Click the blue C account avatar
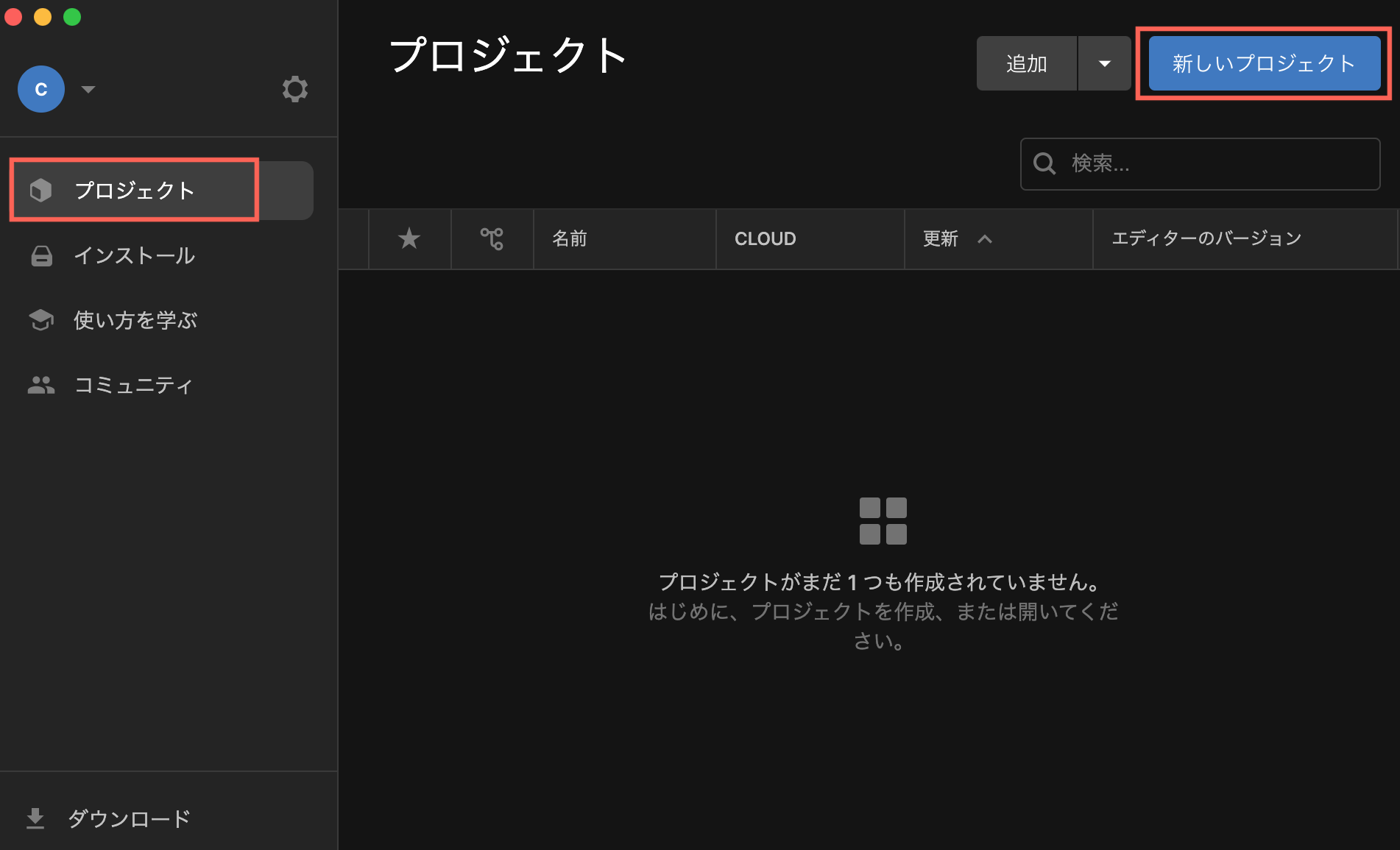The image size is (1400, 850). [x=41, y=89]
